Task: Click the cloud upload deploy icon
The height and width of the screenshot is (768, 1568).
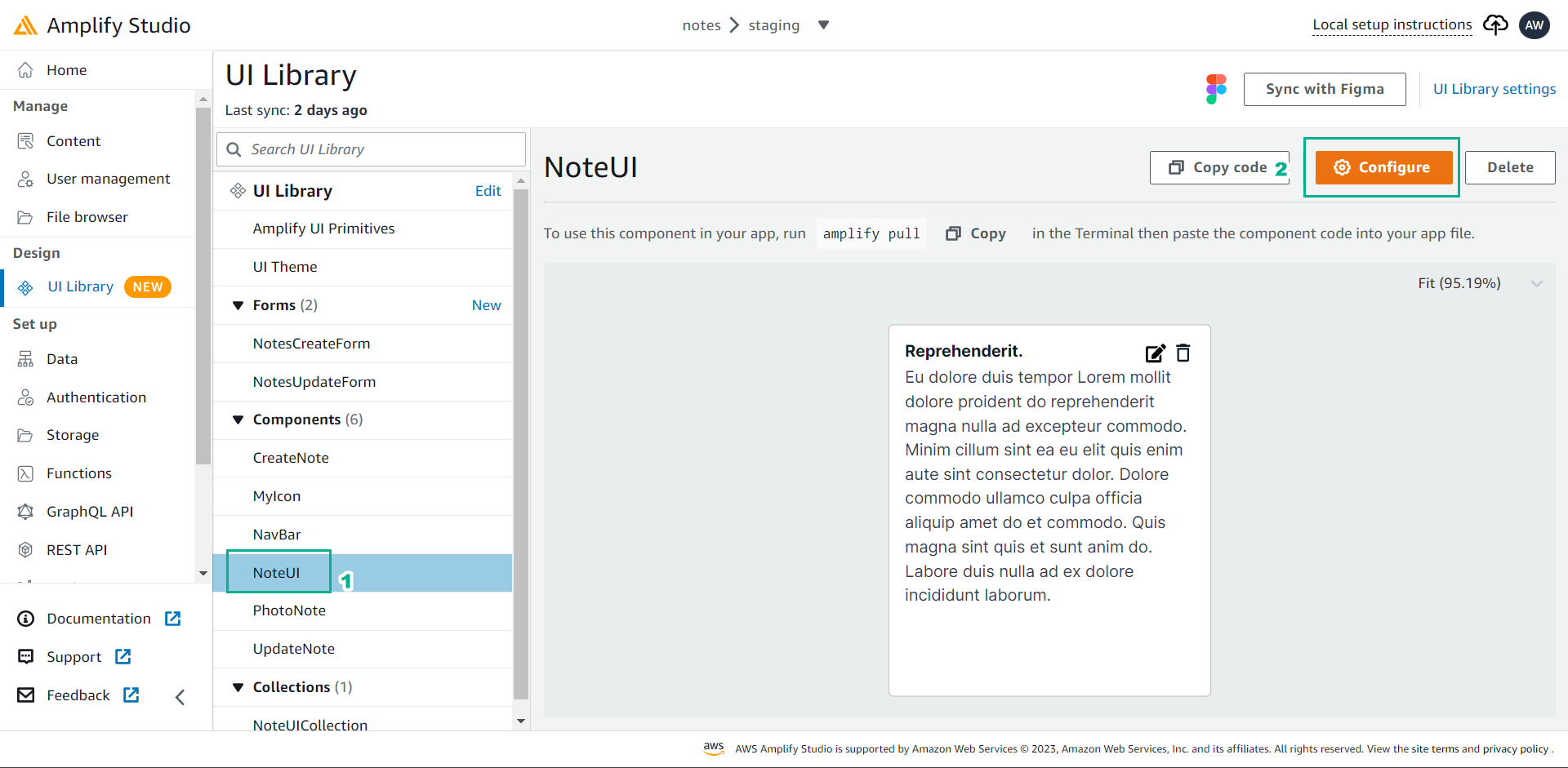Action: [x=1495, y=25]
